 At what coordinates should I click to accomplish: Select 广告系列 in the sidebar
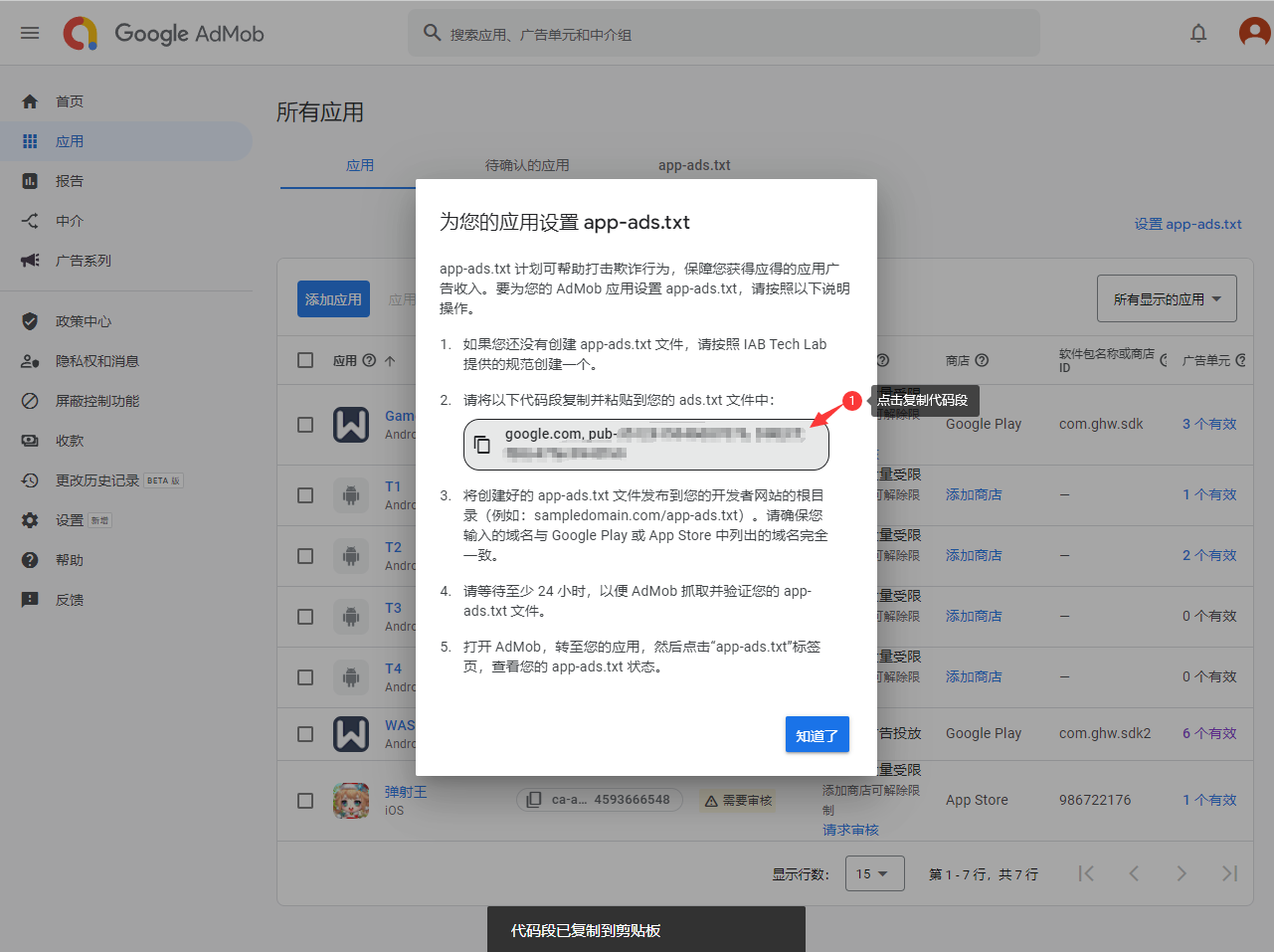[x=84, y=261]
